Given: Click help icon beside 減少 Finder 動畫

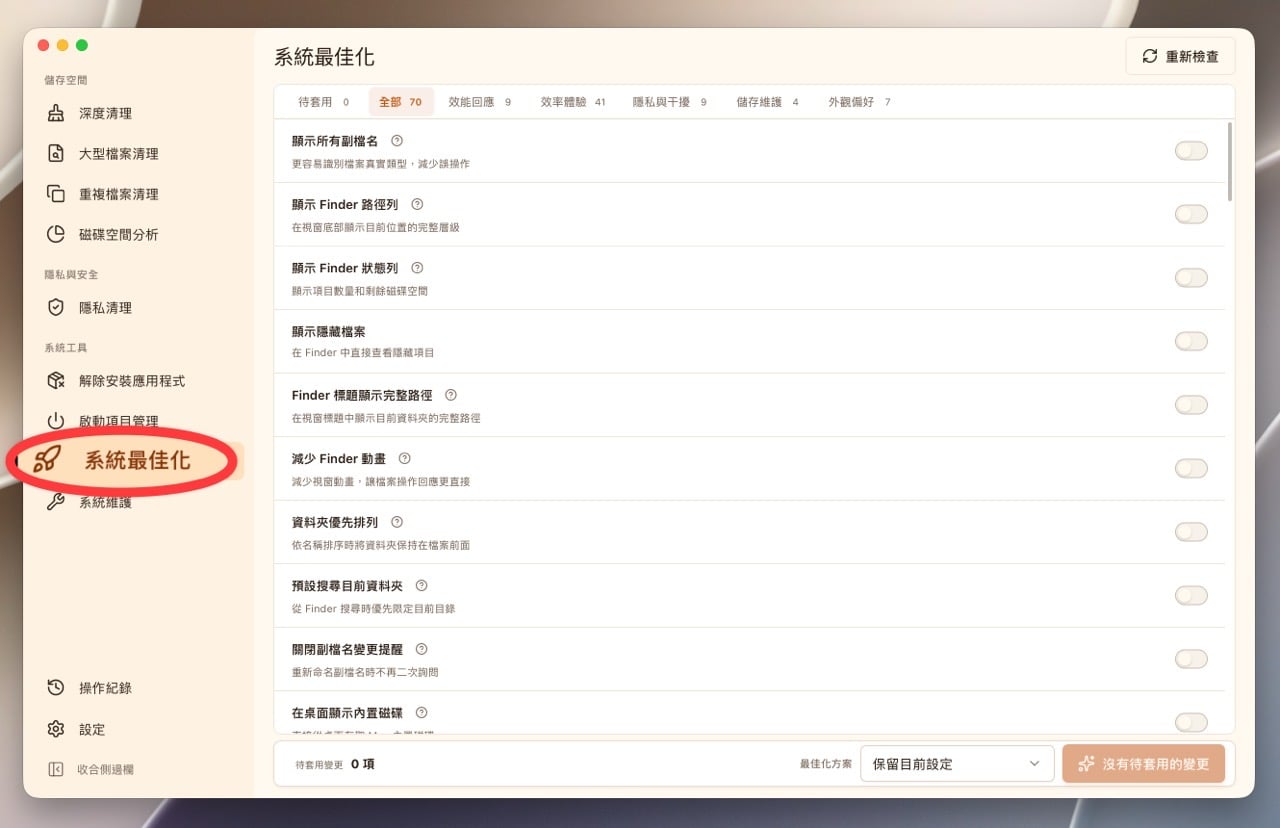Looking at the screenshot, I should 405,458.
